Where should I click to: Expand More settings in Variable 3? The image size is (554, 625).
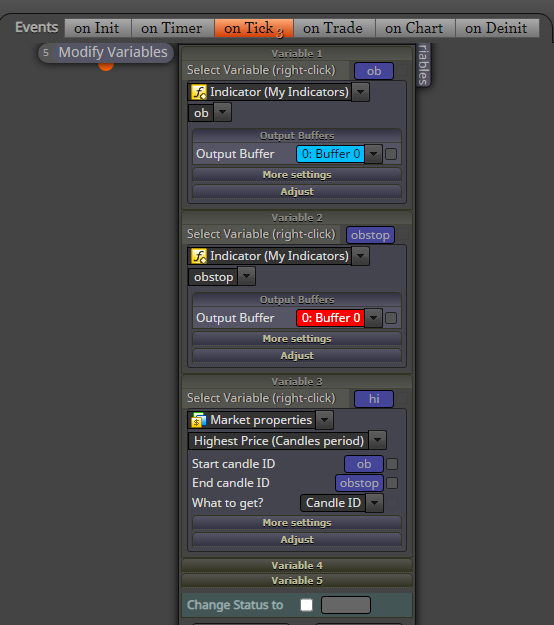point(297,523)
